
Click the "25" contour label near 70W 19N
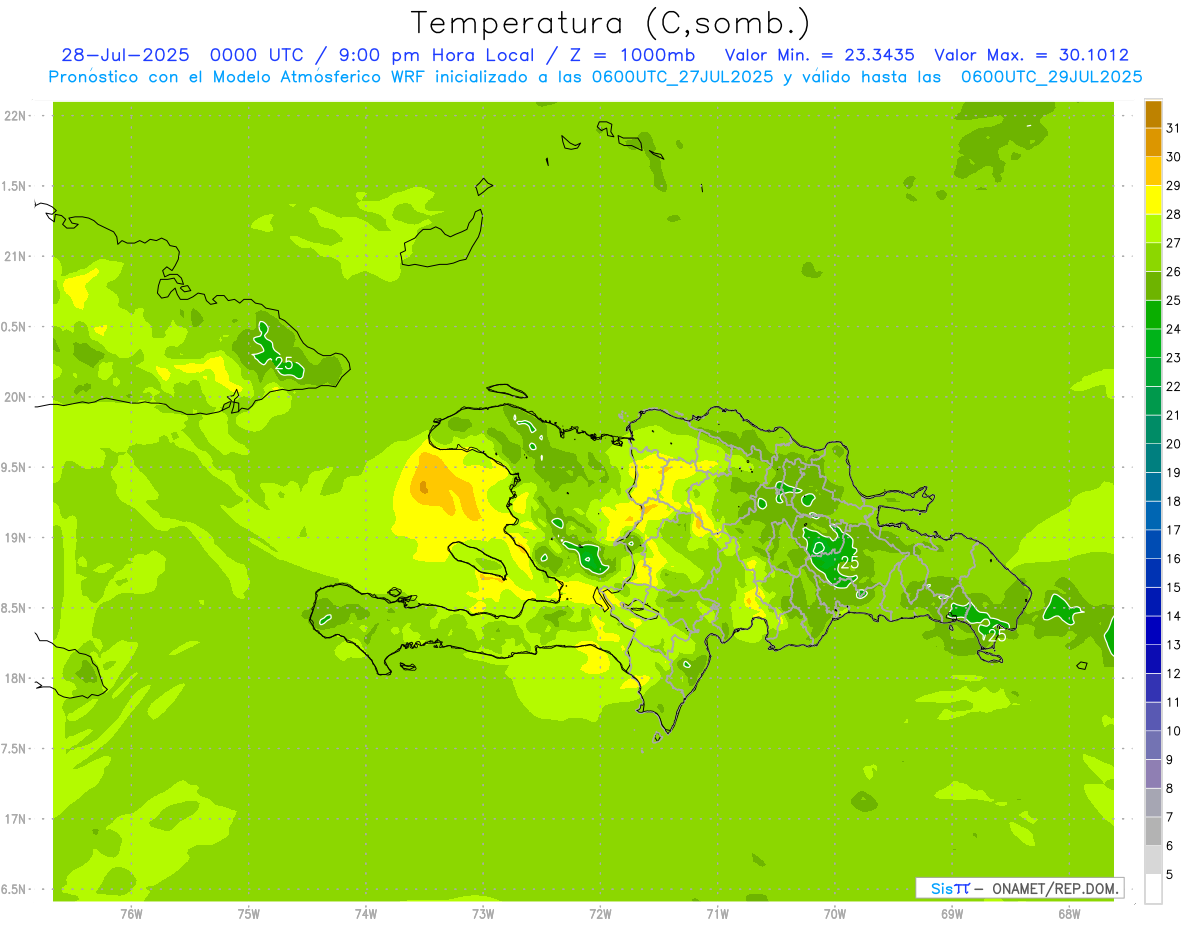tap(850, 563)
